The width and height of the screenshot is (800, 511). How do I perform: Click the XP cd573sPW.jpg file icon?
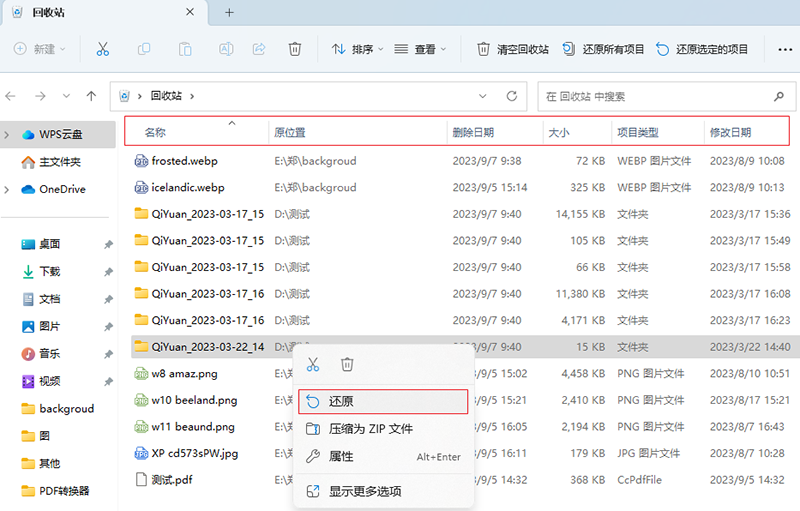coord(141,453)
